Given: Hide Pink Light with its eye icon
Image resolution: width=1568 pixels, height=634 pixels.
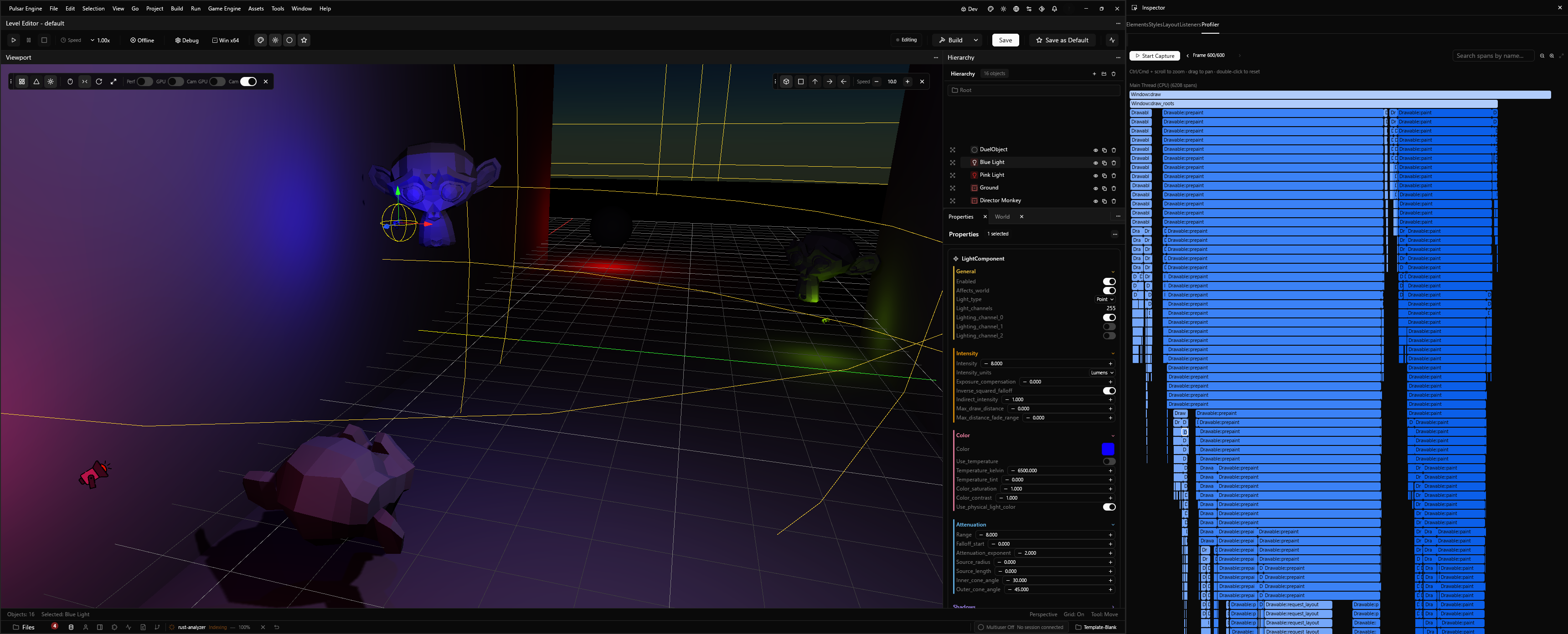Looking at the screenshot, I should click(x=1095, y=175).
